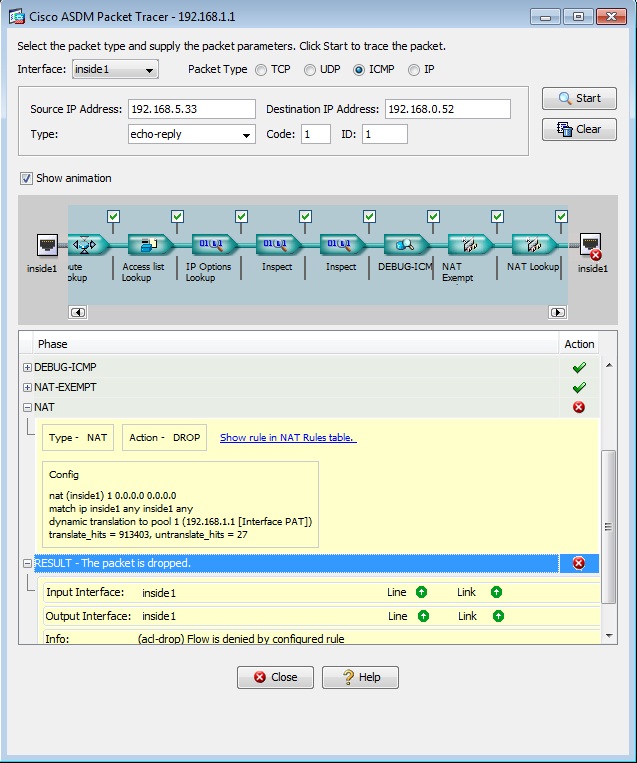Click 'nat (inside1) 1 0.0.0.0 0.0.0.0' config line
Viewport: 637px width, 763px height.
(112, 495)
